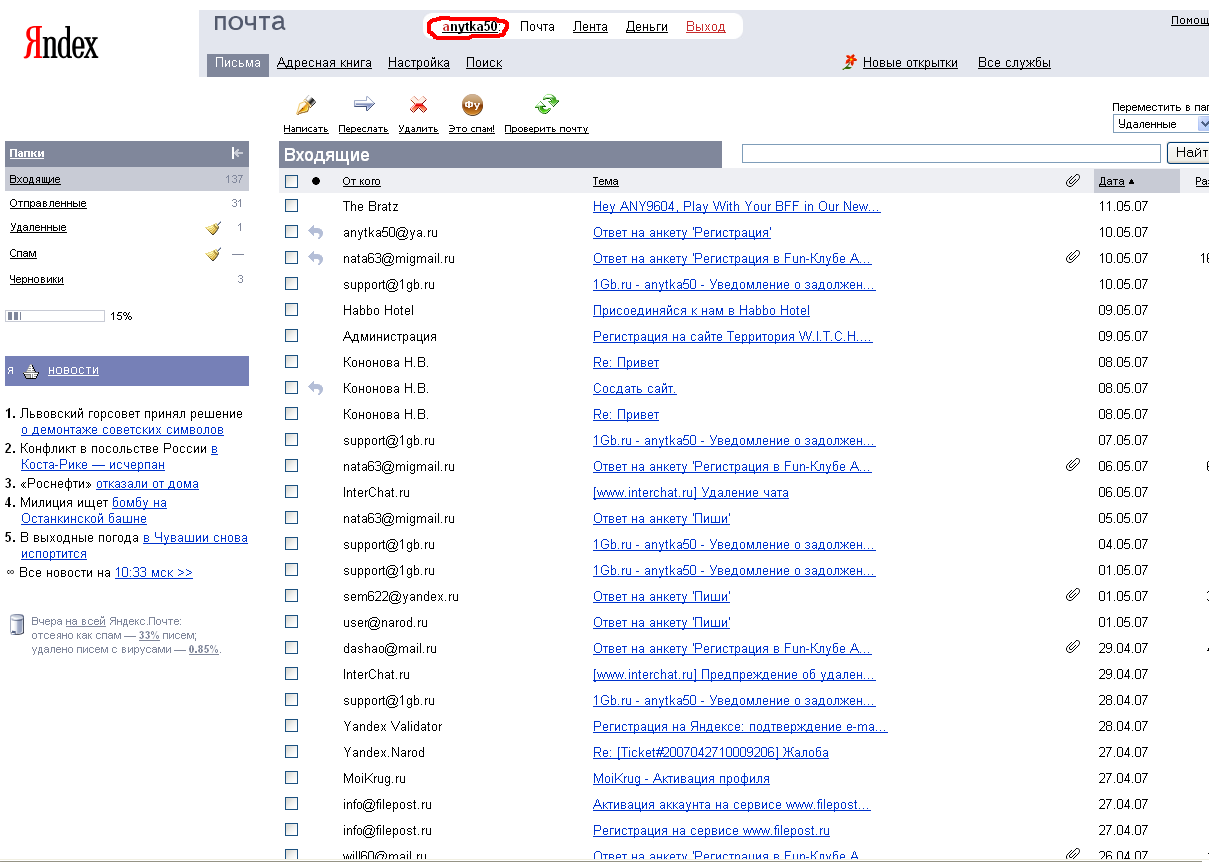Click the Выход logout link
The image size is (1209, 864).
706,27
